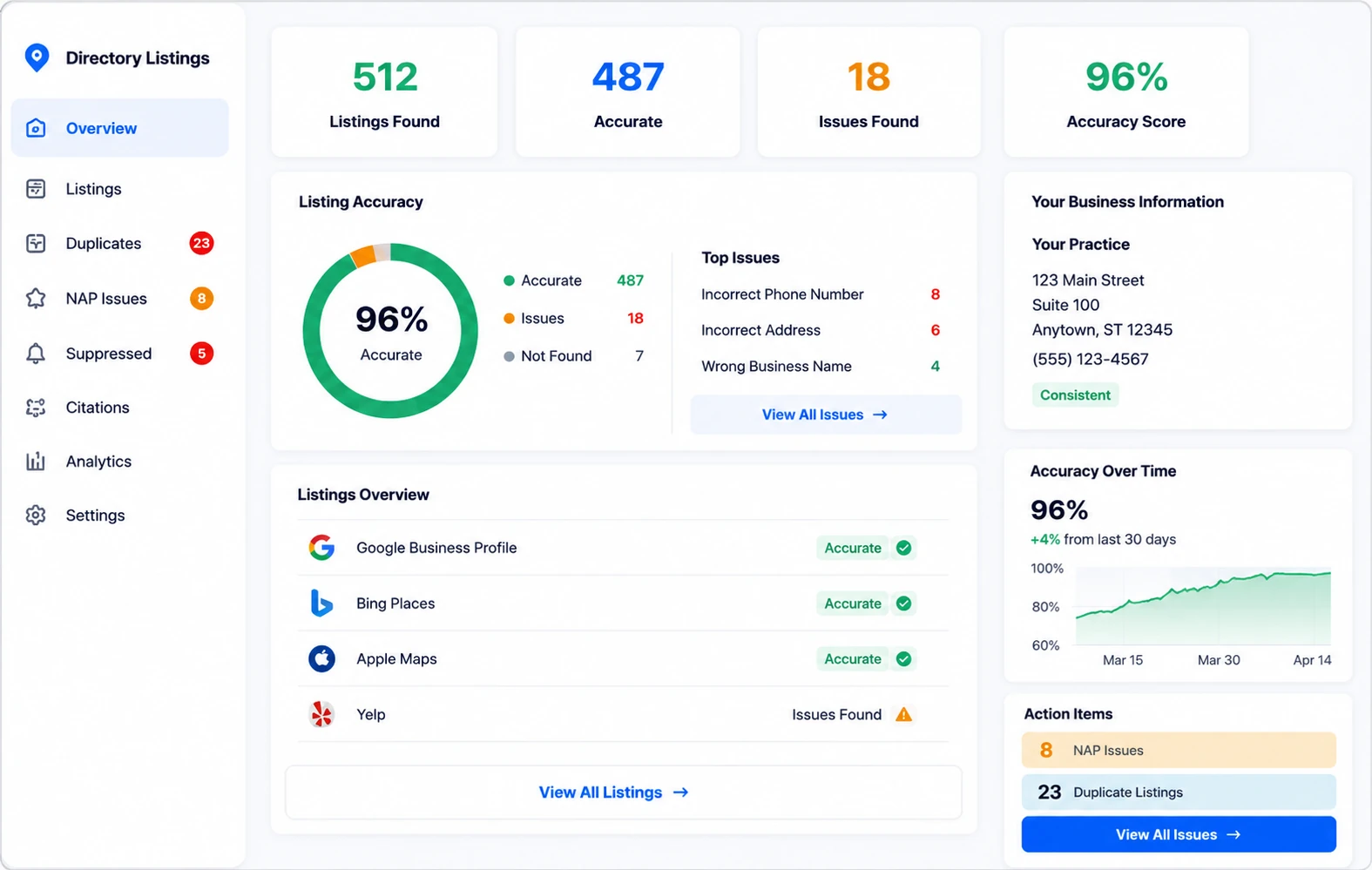The image size is (1372, 870).
Task: Click the 96% Accurate donut chart center
Action: coord(391,331)
